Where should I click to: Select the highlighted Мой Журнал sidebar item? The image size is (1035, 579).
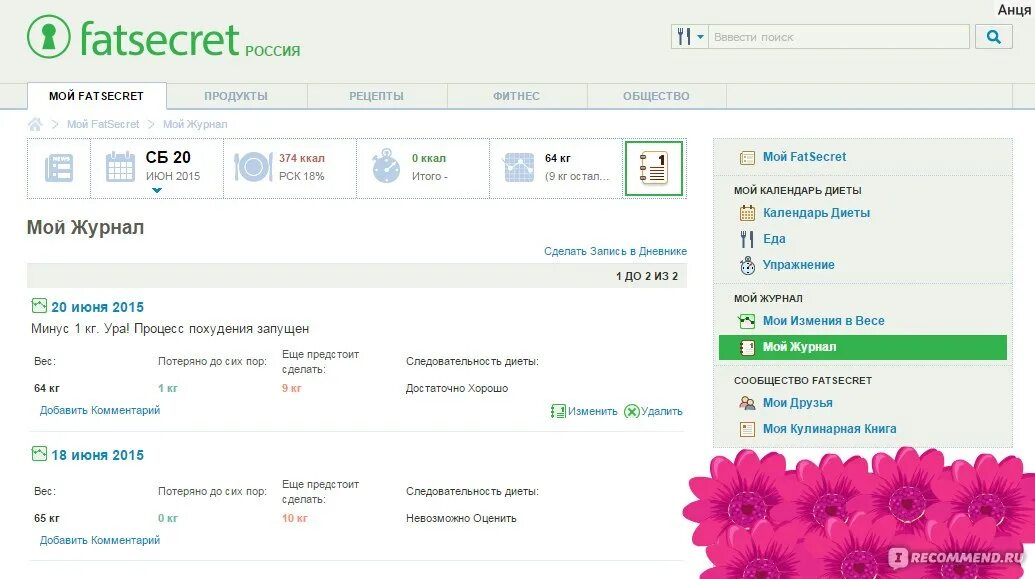point(863,347)
